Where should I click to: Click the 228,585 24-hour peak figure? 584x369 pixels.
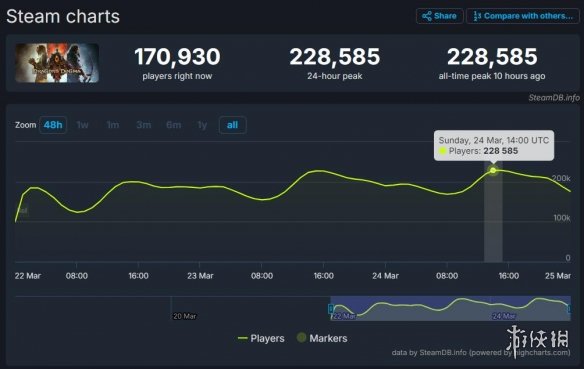pos(334,57)
